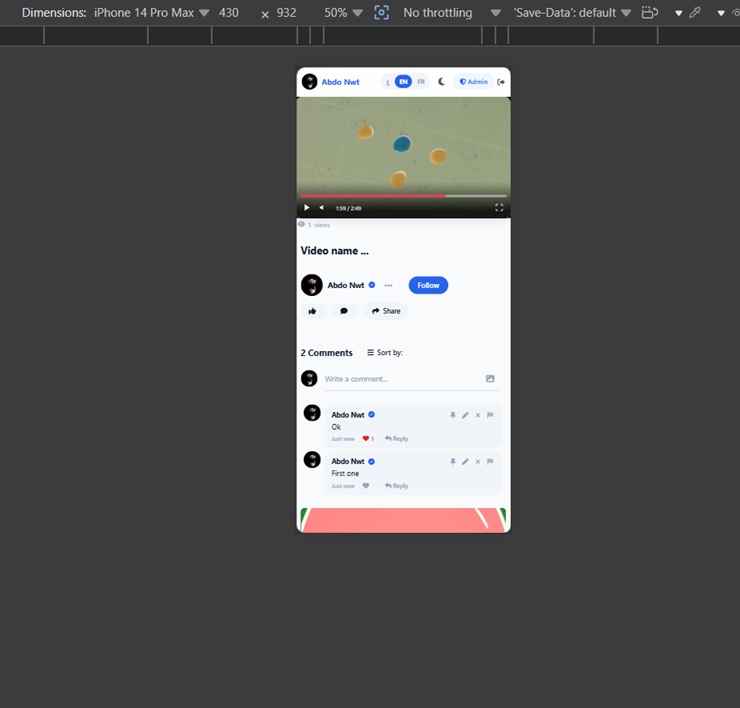740x708 pixels.
Task: Click the header profile avatar
Action: pos(310,82)
